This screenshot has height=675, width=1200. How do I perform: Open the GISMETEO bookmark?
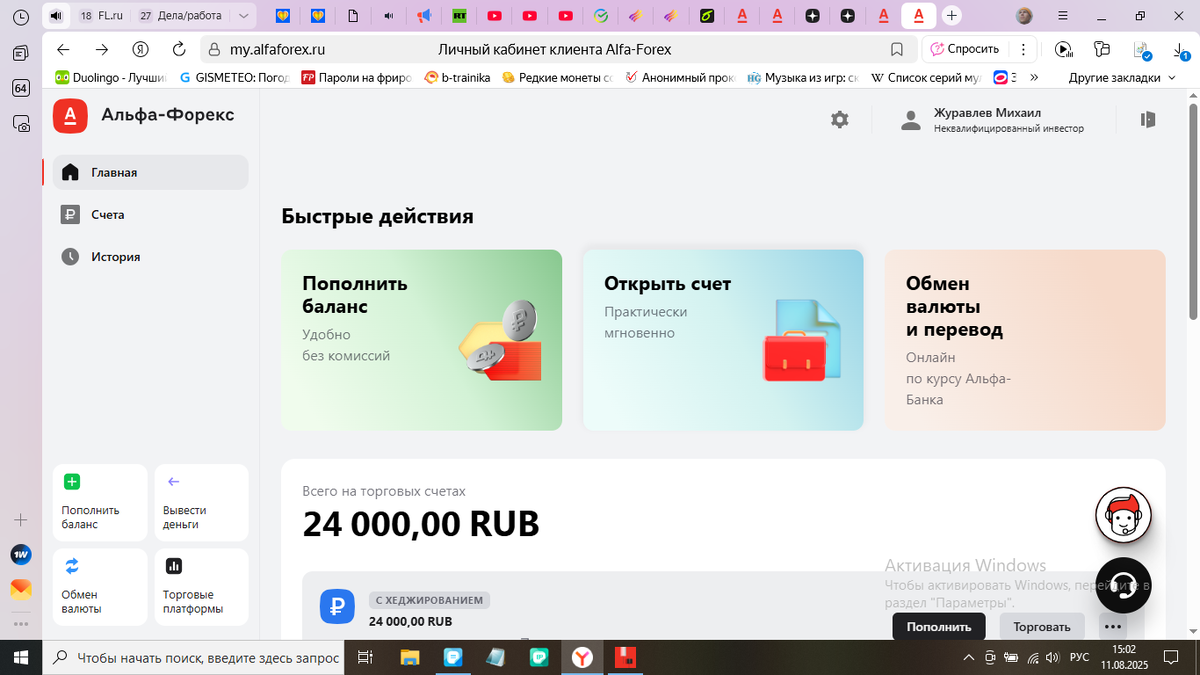pos(234,77)
